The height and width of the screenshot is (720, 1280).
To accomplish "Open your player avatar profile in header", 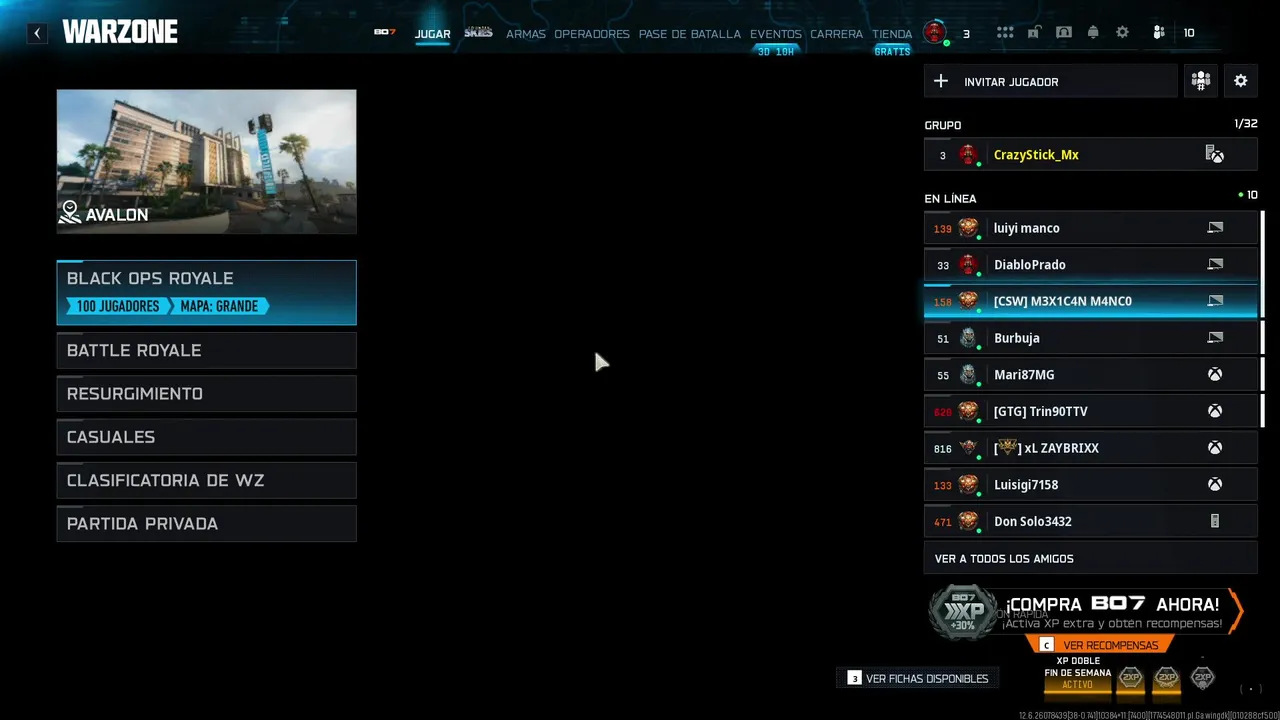I will pos(934,33).
